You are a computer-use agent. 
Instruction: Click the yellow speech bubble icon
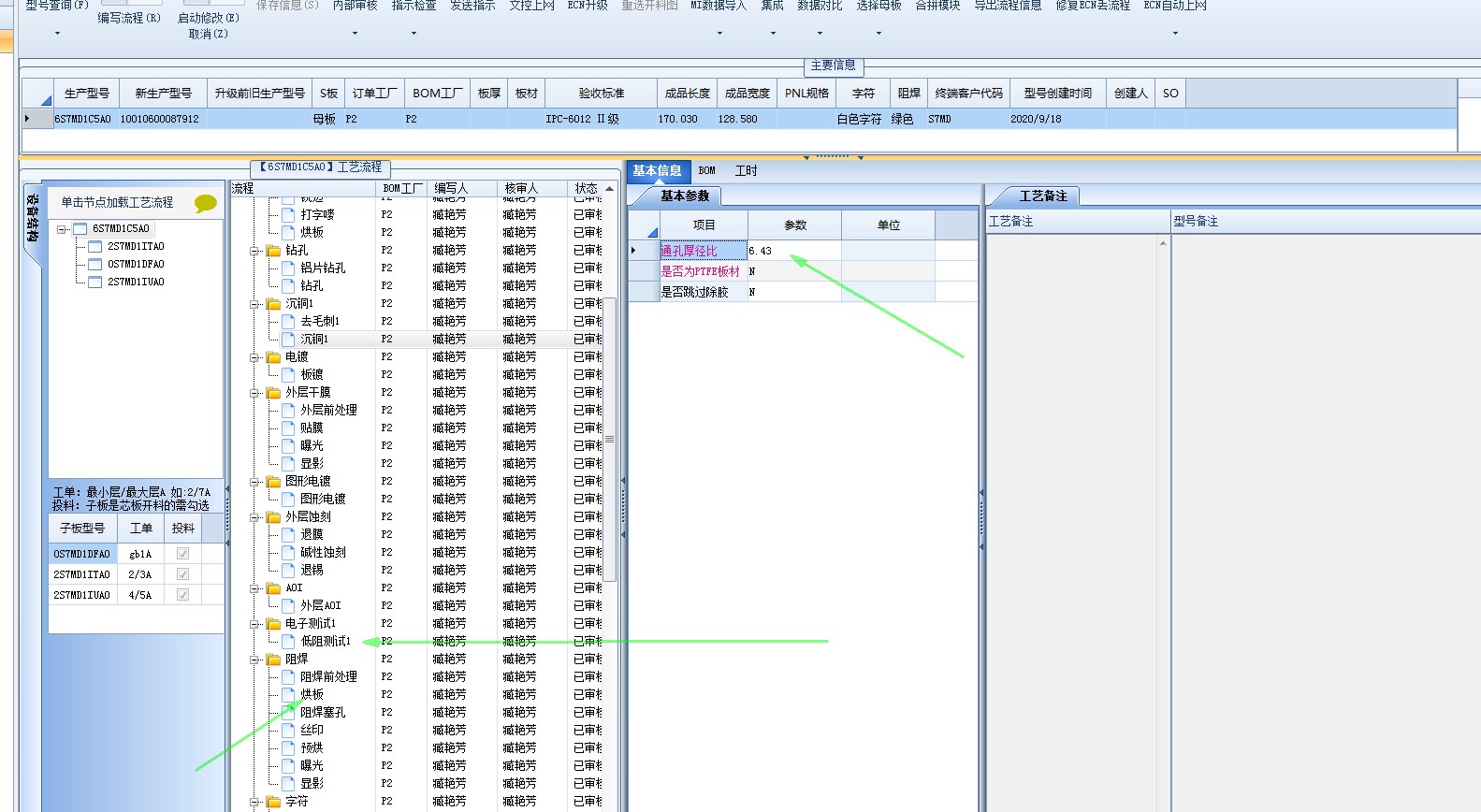coord(206,203)
